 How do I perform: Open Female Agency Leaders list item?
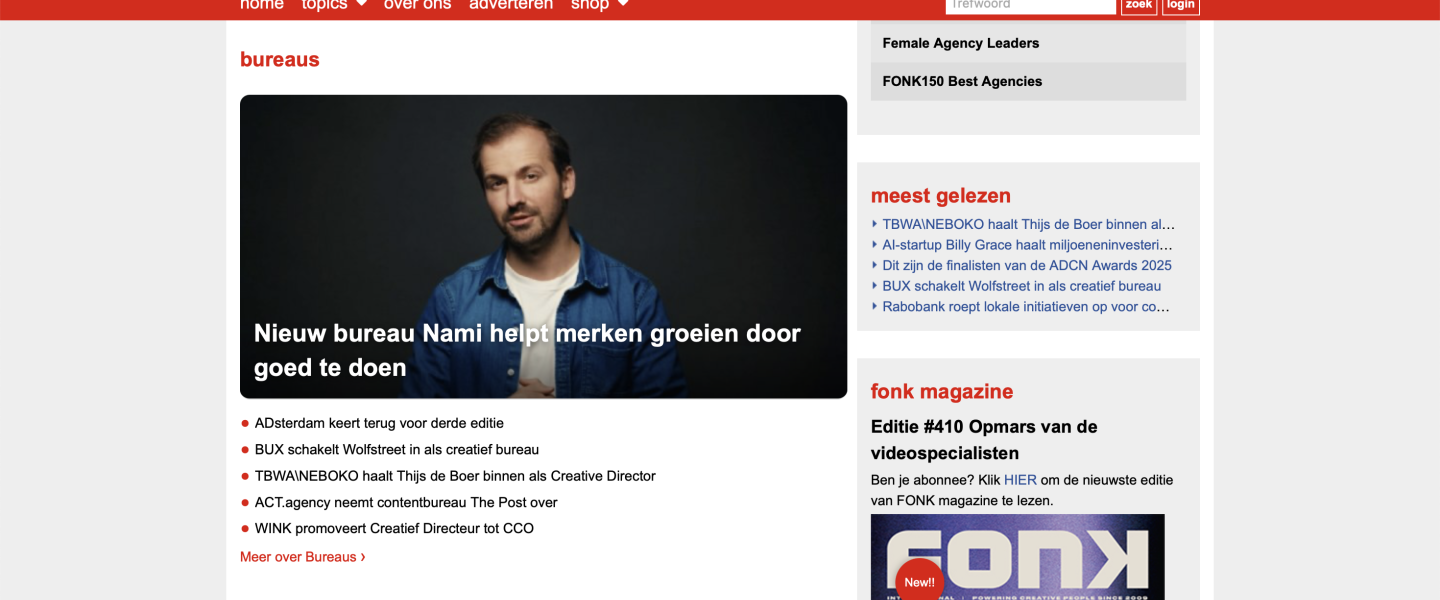[x=1028, y=43]
